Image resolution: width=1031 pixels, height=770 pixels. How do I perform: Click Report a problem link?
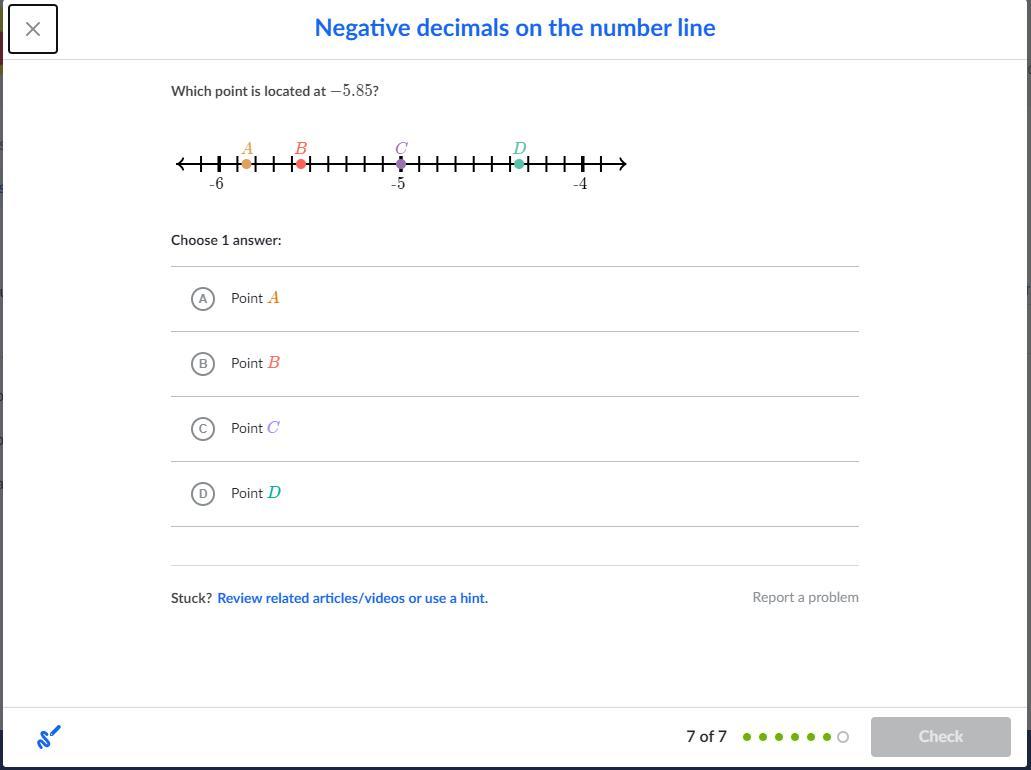point(805,597)
